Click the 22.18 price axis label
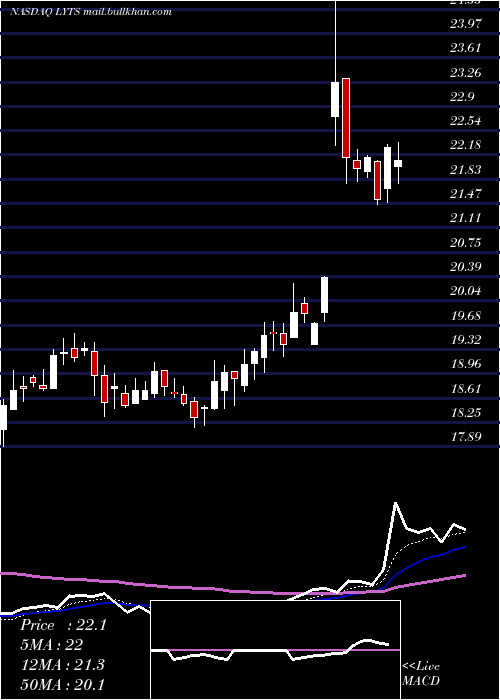The width and height of the screenshot is (500, 700). pos(466,145)
